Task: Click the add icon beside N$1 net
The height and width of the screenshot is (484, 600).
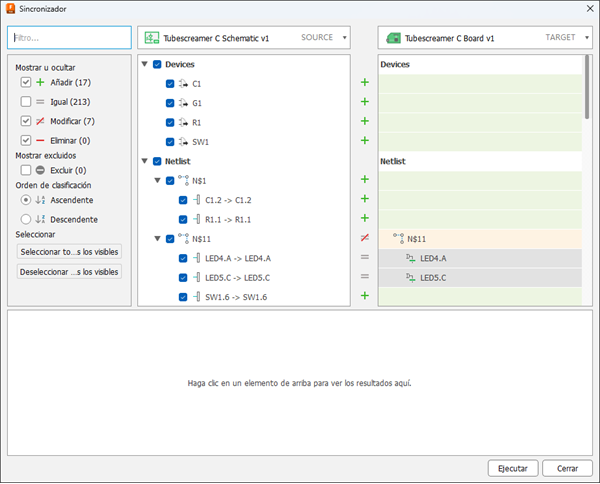Action: (x=365, y=179)
